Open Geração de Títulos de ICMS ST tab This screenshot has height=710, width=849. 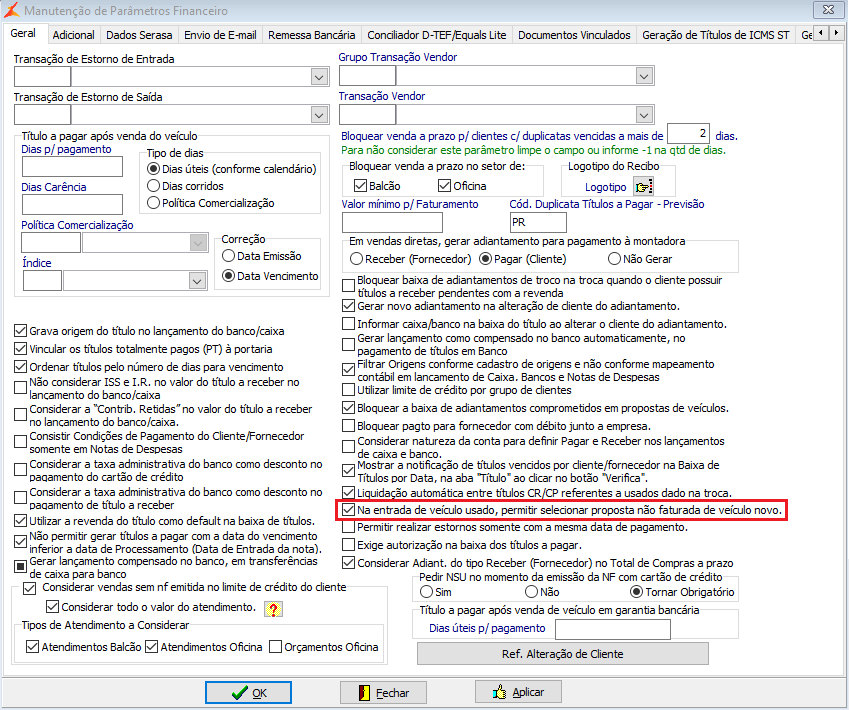tap(716, 35)
